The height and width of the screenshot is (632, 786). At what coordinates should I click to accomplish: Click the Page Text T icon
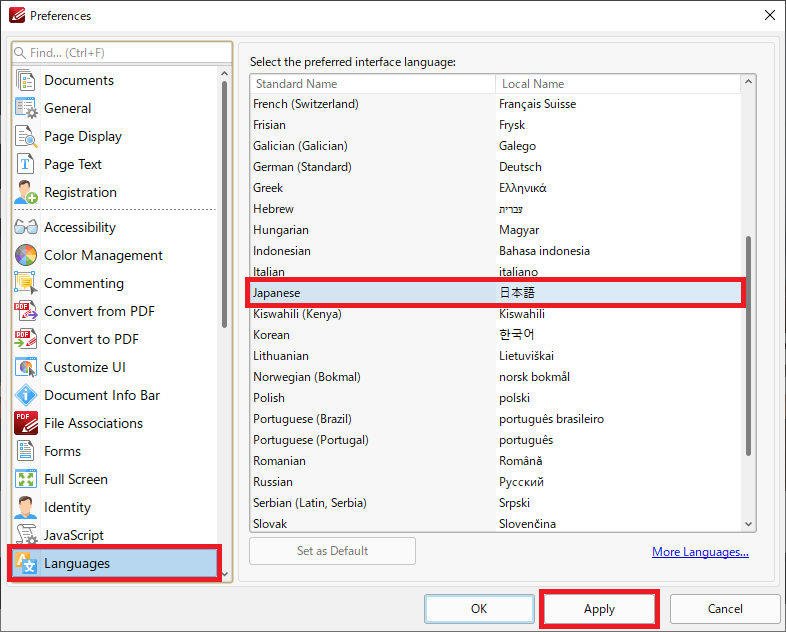(x=26, y=164)
